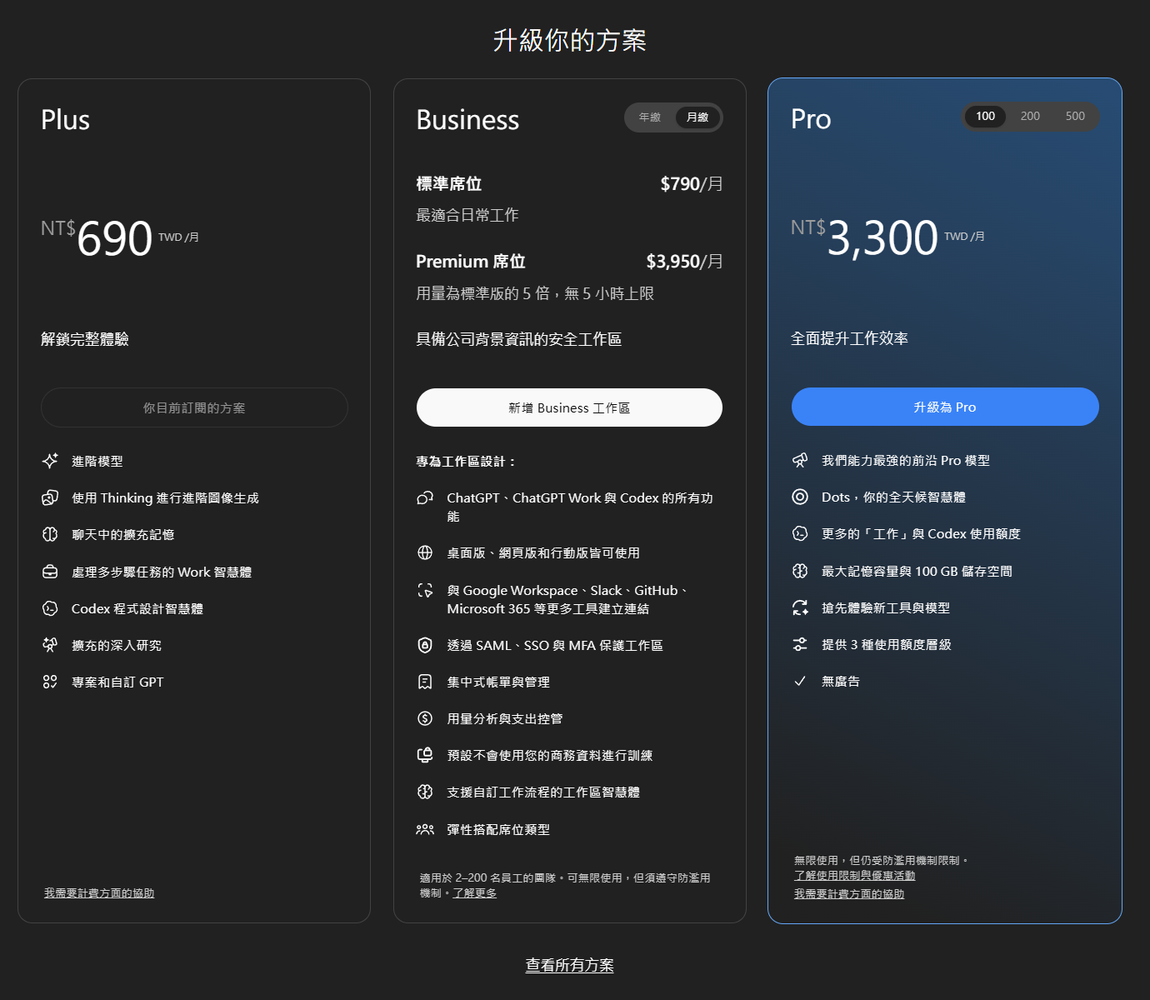Screen dimensions: 1150x1000
Task: Click the 3,300 price in Pro card
Action: pos(882,238)
